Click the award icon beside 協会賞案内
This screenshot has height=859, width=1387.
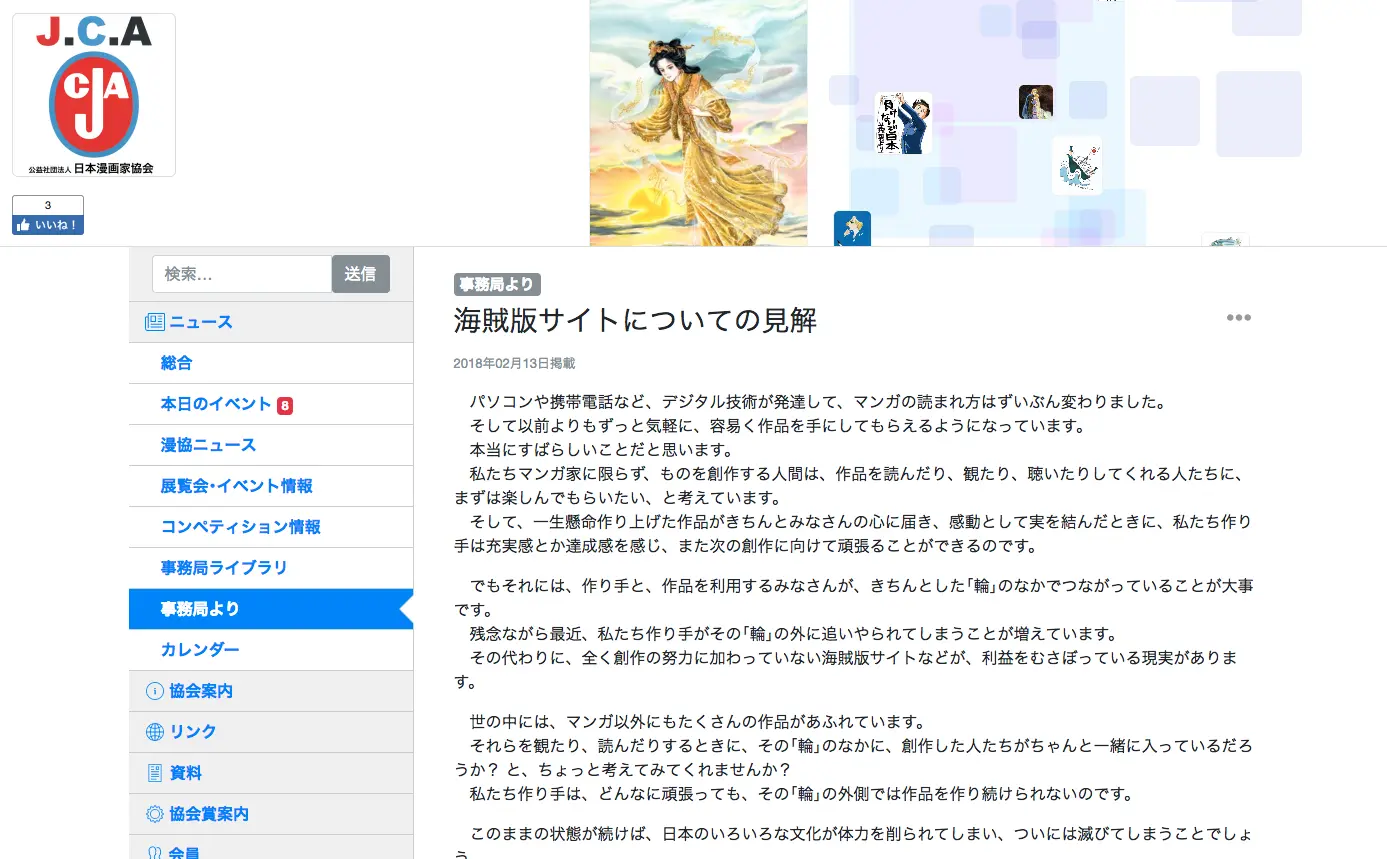(154, 814)
